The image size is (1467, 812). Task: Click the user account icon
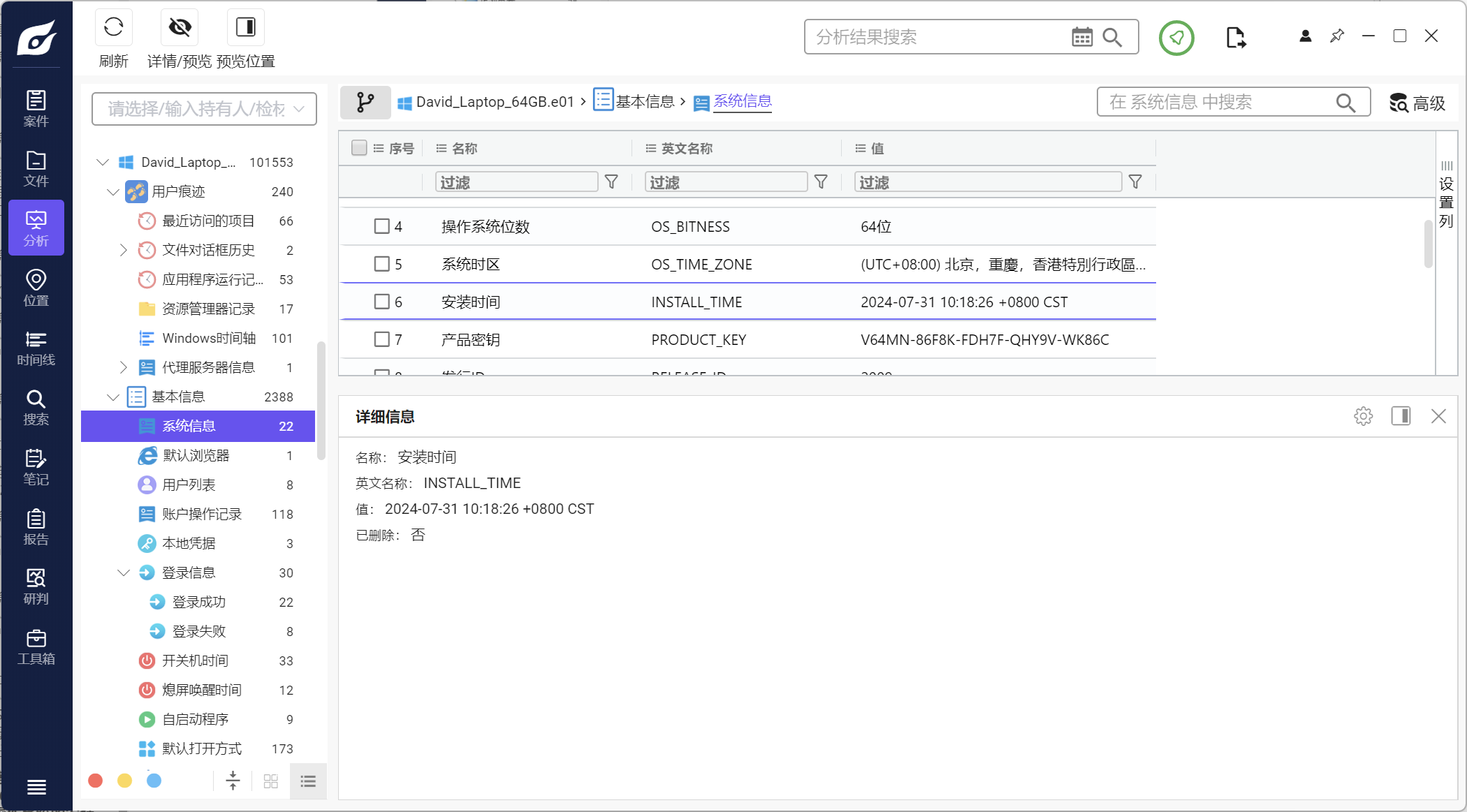pos(1305,36)
